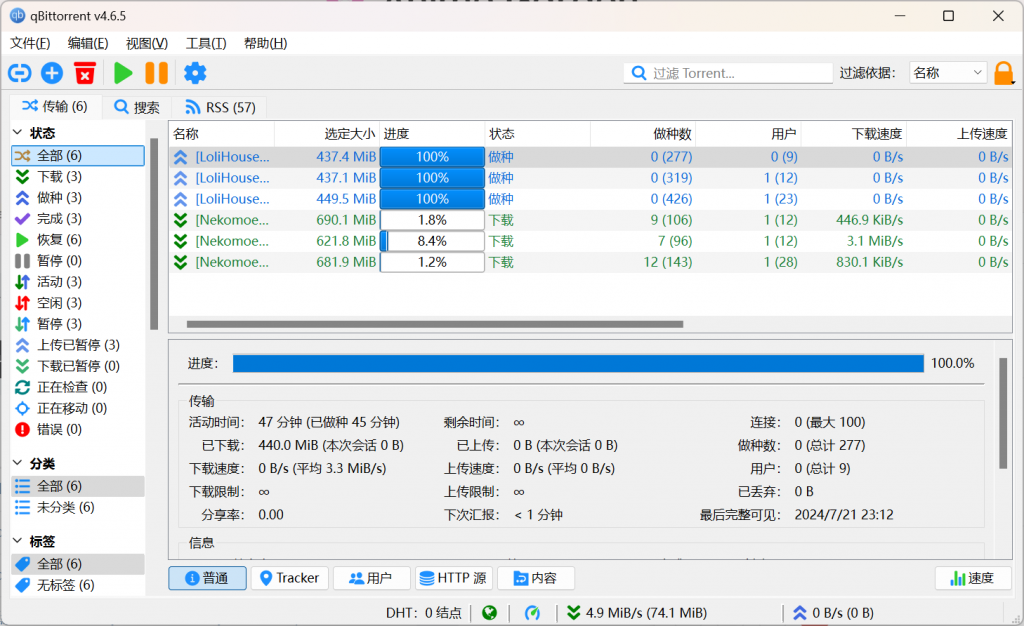Filter by 下载 (3) status
1024x626 pixels.
(78, 176)
